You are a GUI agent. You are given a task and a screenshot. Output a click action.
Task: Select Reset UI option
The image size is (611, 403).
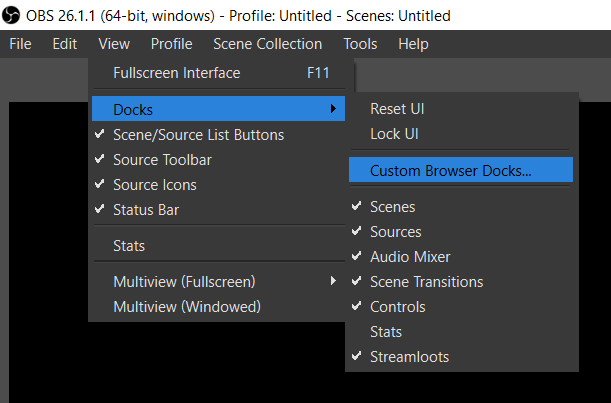point(397,108)
